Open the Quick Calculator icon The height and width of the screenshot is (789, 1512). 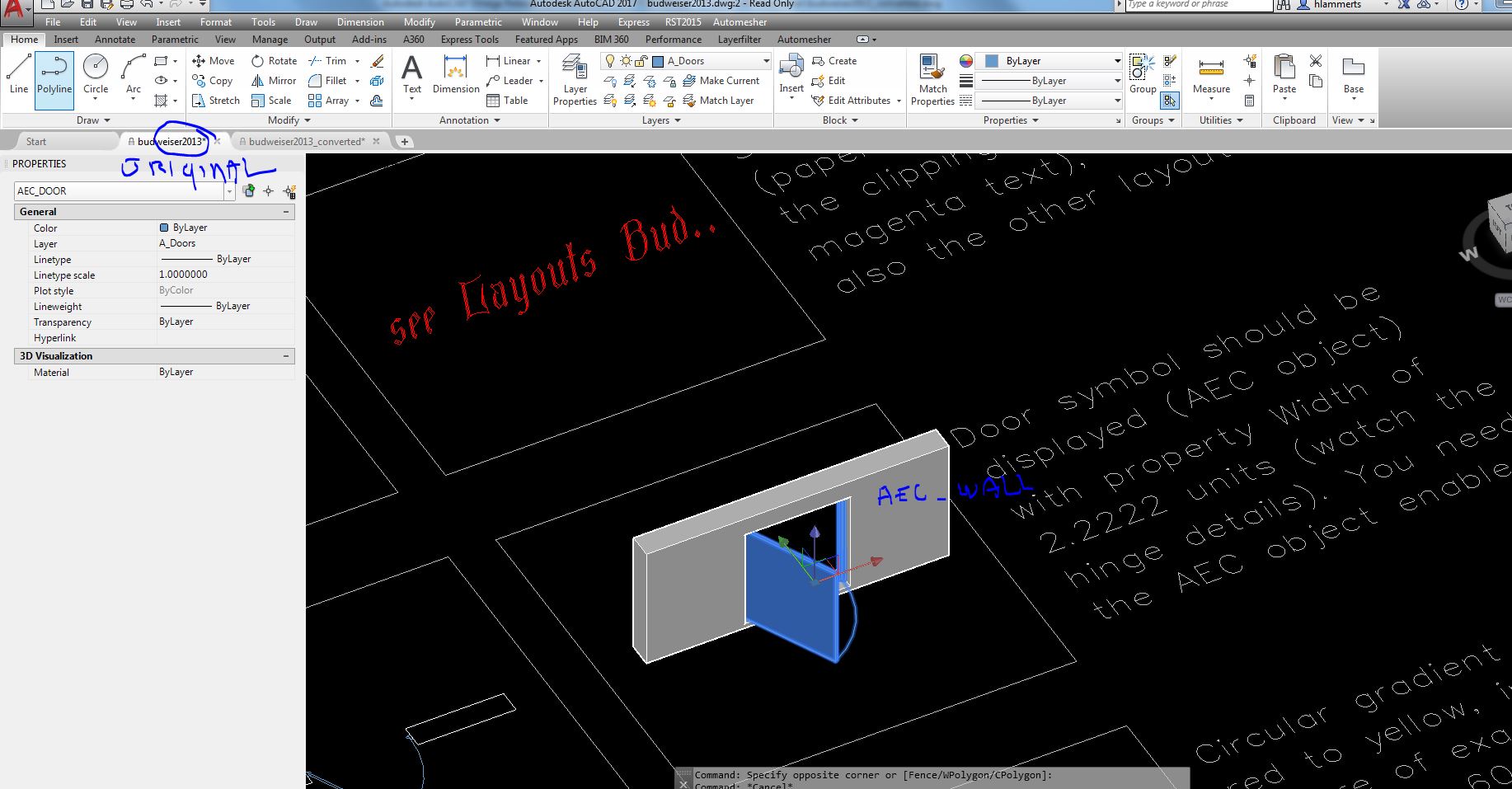point(1250,101)
